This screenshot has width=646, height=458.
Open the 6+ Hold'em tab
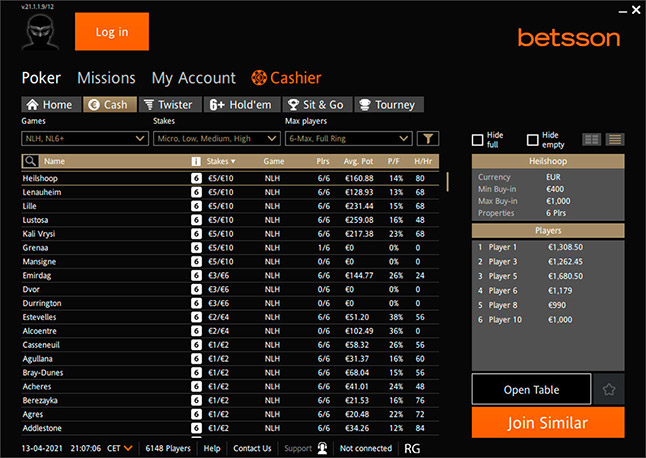[x=242, y=105]
